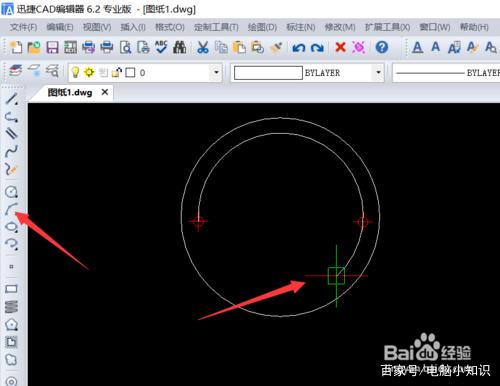Select the double-line tool
500x386 pixels.
coord(12,134)
